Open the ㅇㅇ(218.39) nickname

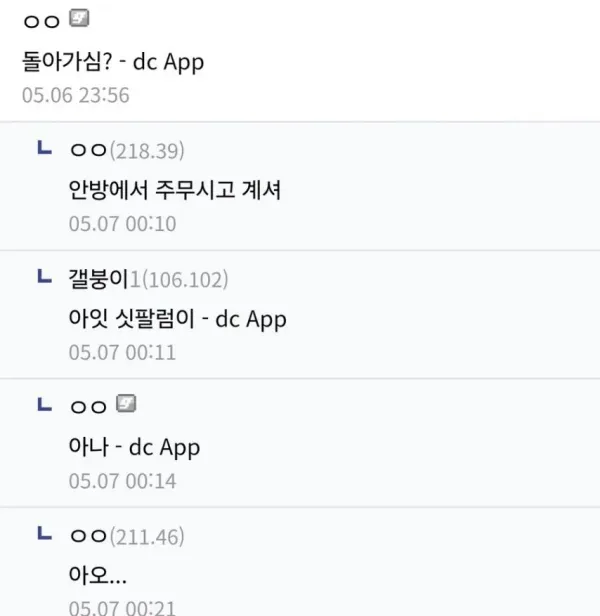click(x=127, y=150)
